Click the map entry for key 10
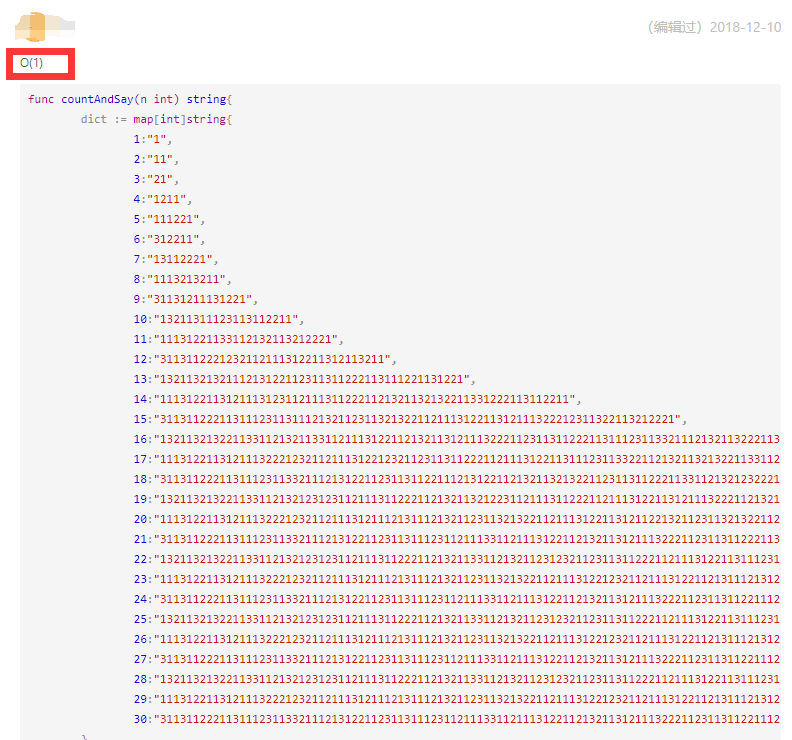Viewport: 792px width, 740px height. coord(219,319)
